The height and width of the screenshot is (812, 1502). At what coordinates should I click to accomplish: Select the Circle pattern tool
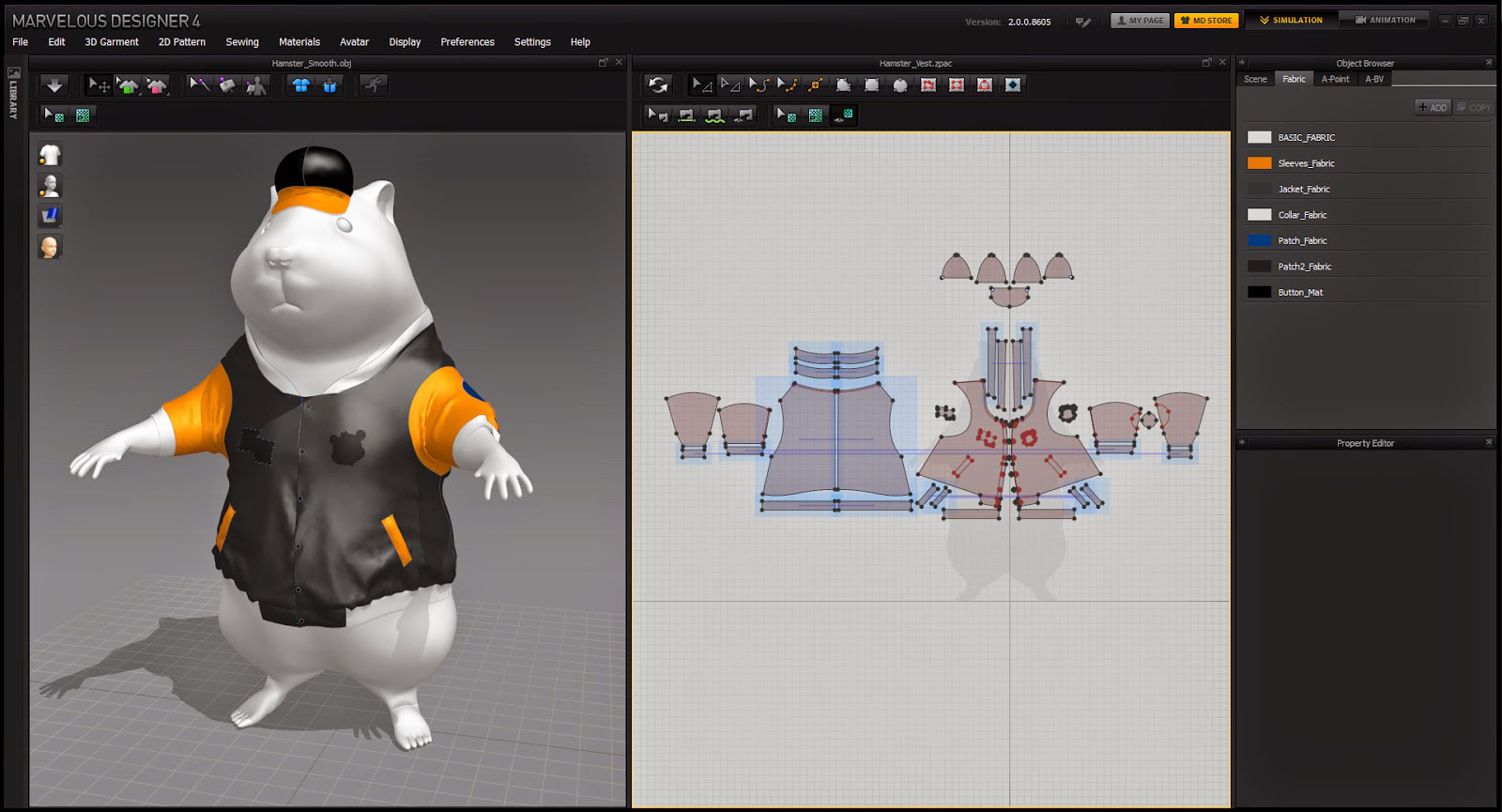pyautogui.click(x=899, y=85)
